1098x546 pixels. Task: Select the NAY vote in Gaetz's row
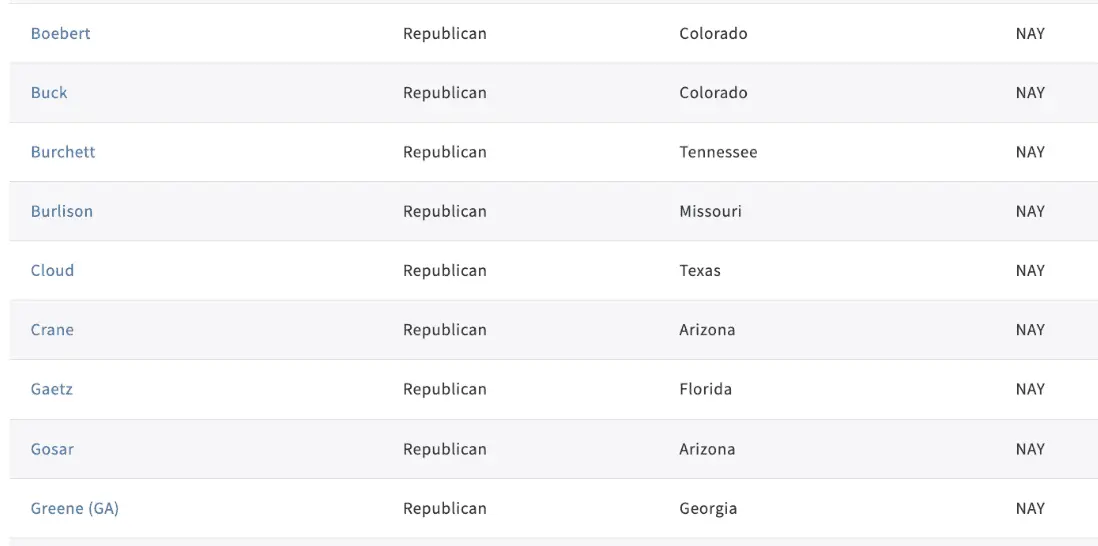[1030, 389]
